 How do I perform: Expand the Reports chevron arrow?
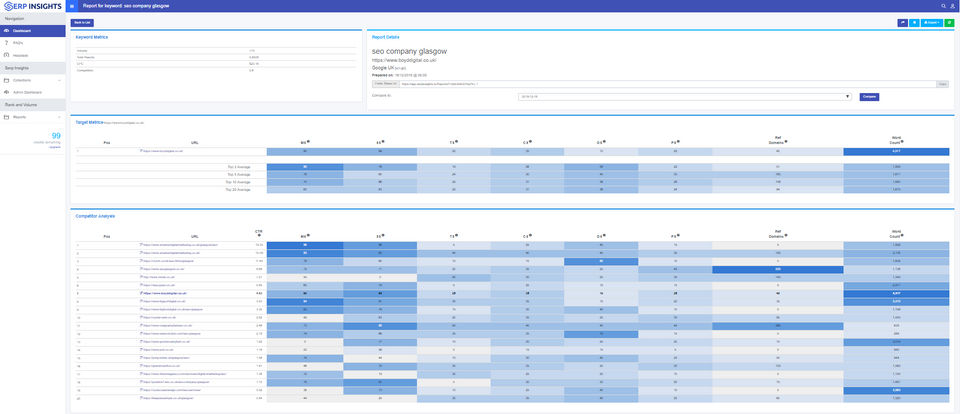59,117
